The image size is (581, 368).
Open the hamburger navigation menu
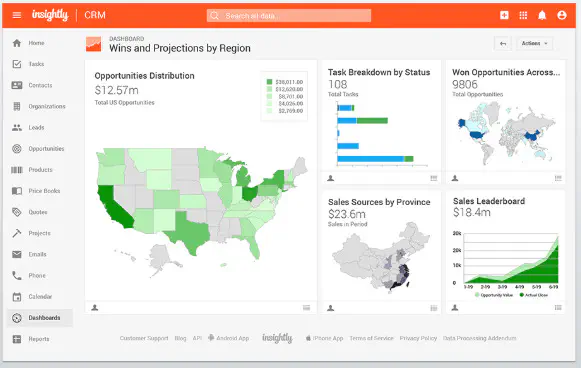[17, 15]
